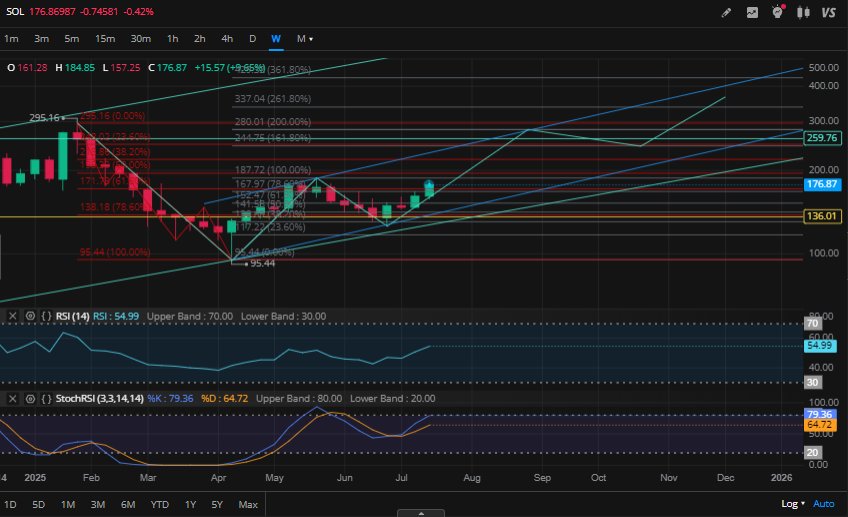Image resolution: width=848 pixels, height=517 pixels.
Task: Click the 187.72 (100.00%) Fibonacci label
Action: coord(273,170)
